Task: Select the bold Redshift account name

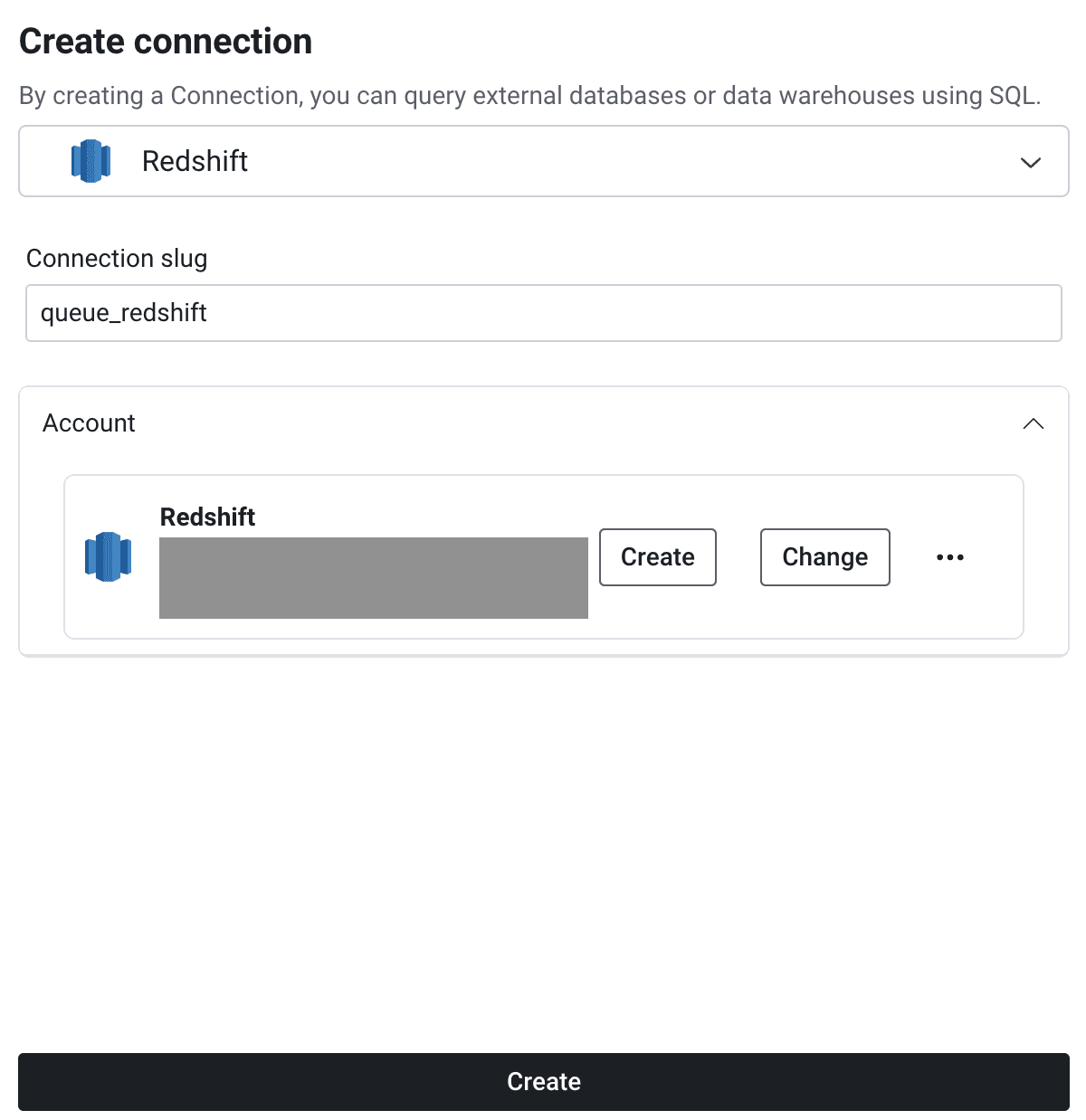Action: [x=207, y=517]
